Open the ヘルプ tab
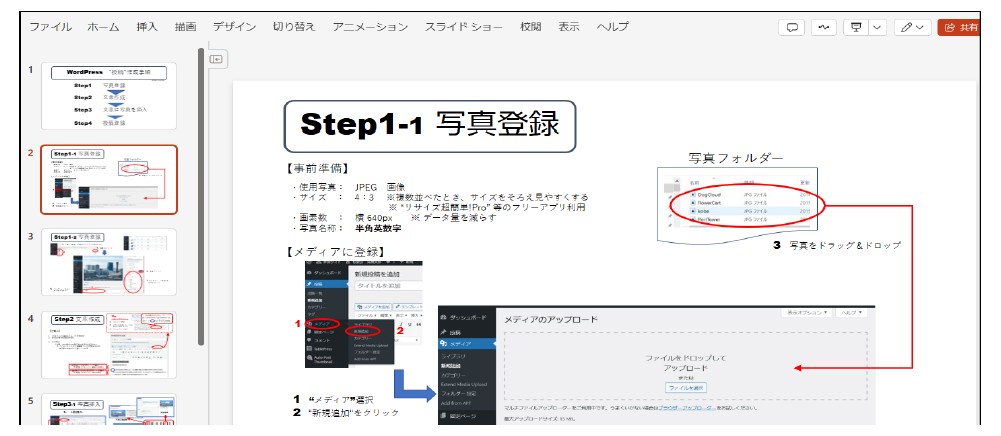The image size is (1001, 436). [612, 27]
